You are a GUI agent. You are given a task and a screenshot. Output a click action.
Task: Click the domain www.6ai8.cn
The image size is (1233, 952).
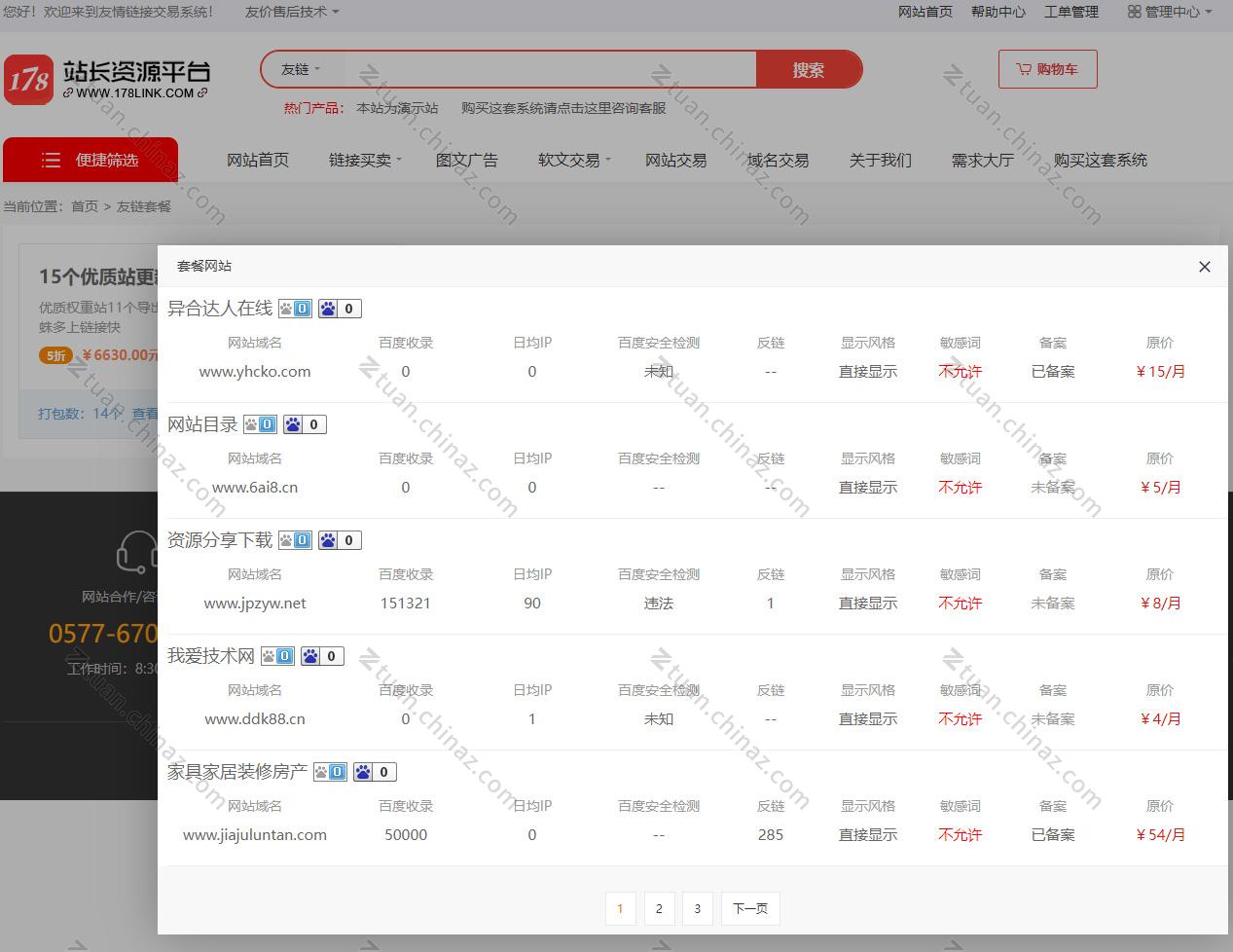point(255,487)
